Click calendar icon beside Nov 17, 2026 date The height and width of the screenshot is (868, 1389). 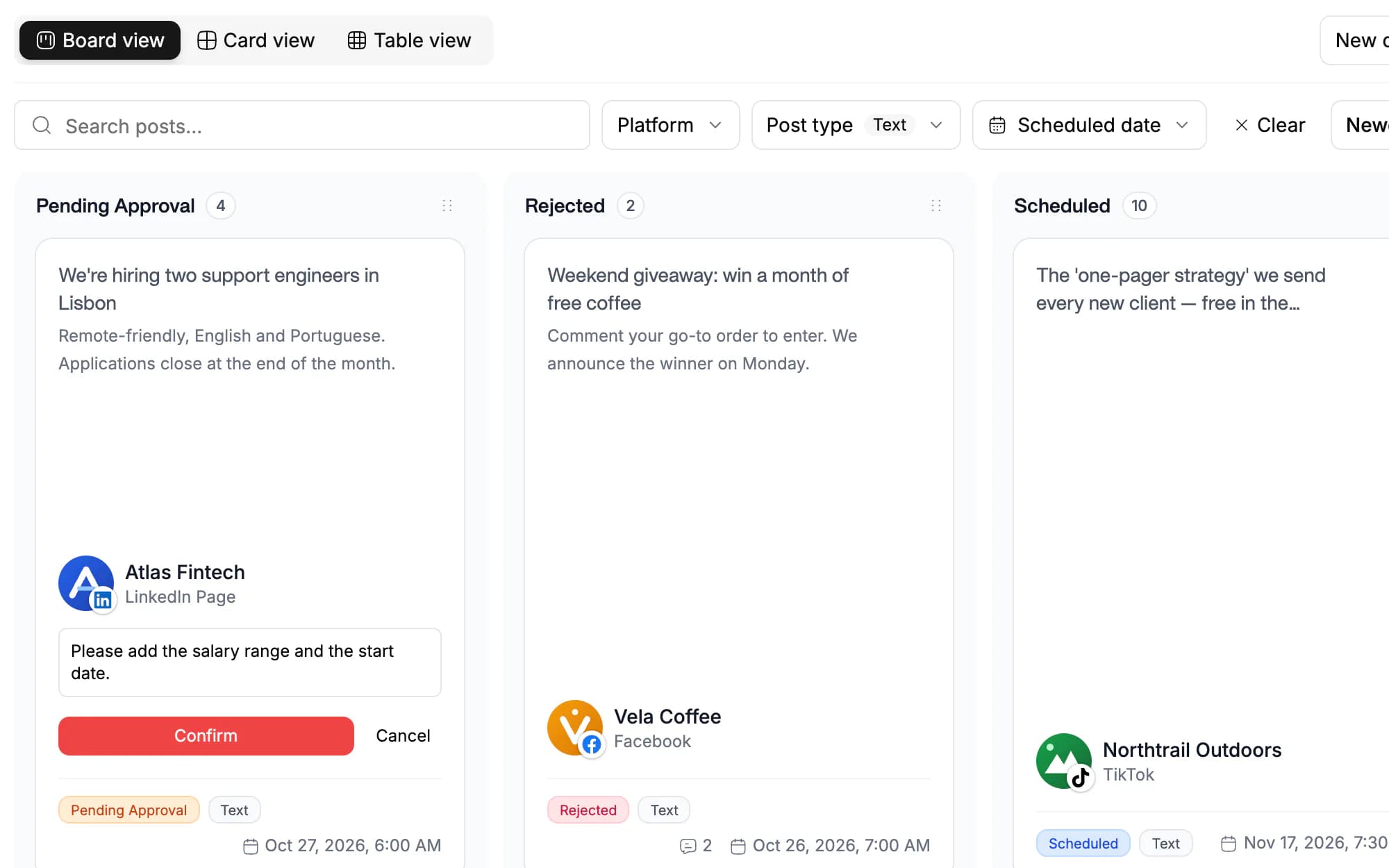pyautogui.click(x=1229, y=844)
